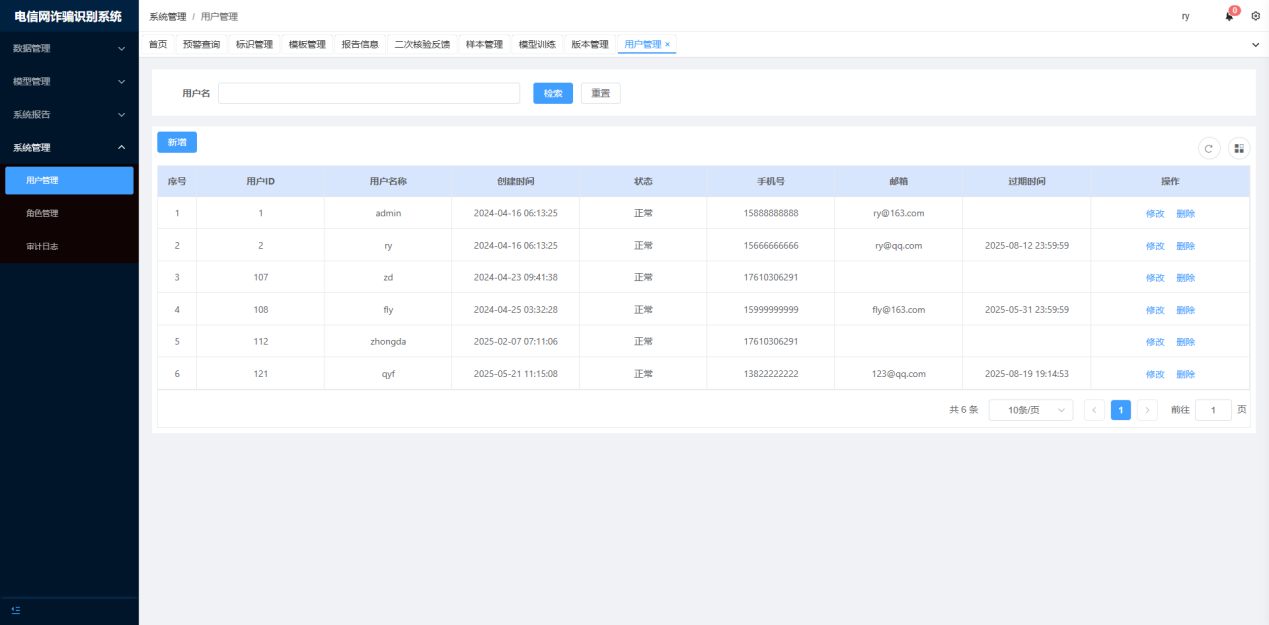Image resolution: width=1269 pixels, height=625 pixels.
Task: Open the column display grid icon
Action: coord(1239,148)
